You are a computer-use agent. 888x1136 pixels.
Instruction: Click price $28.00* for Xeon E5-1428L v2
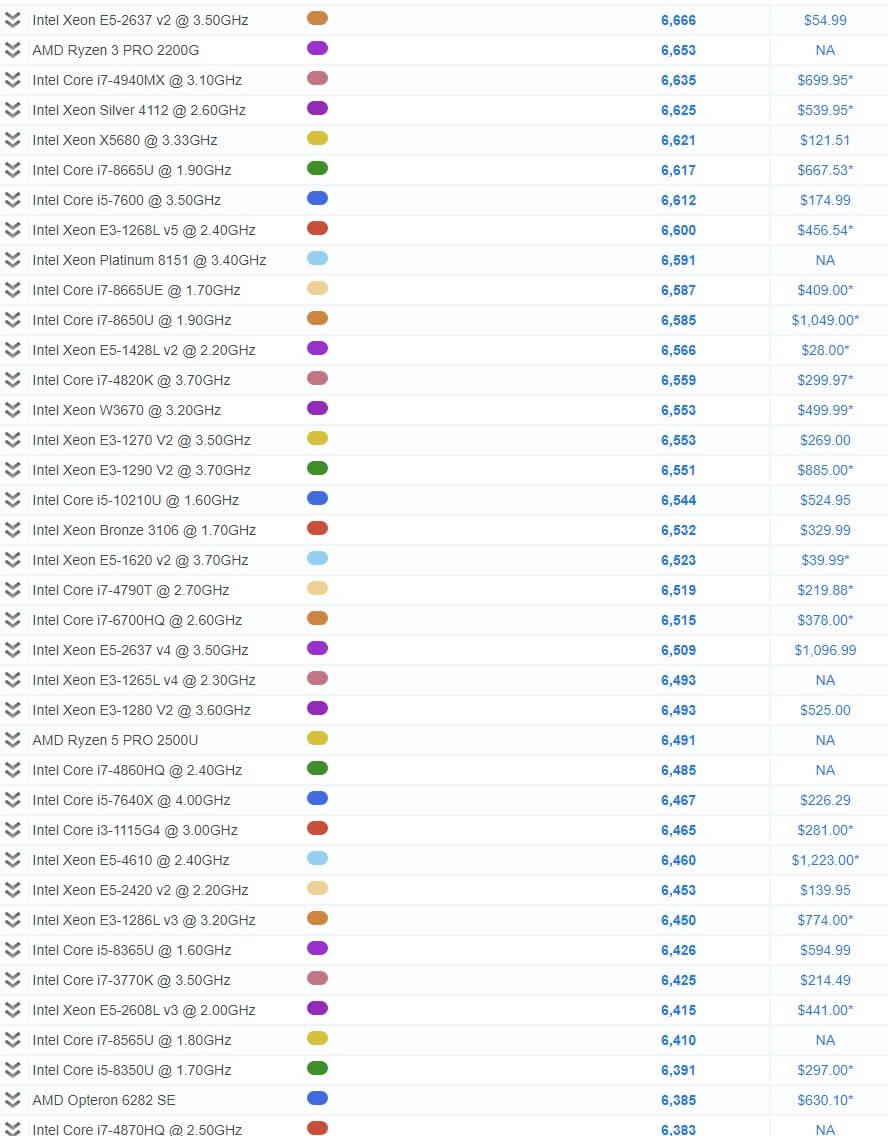click(x=825, y=350)
